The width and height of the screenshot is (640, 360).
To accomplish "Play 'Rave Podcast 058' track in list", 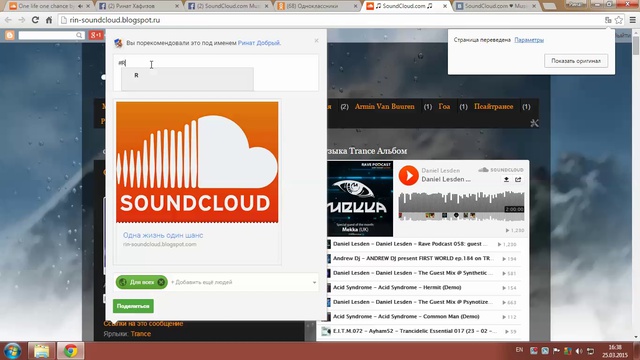I will (x=410, y=244).
